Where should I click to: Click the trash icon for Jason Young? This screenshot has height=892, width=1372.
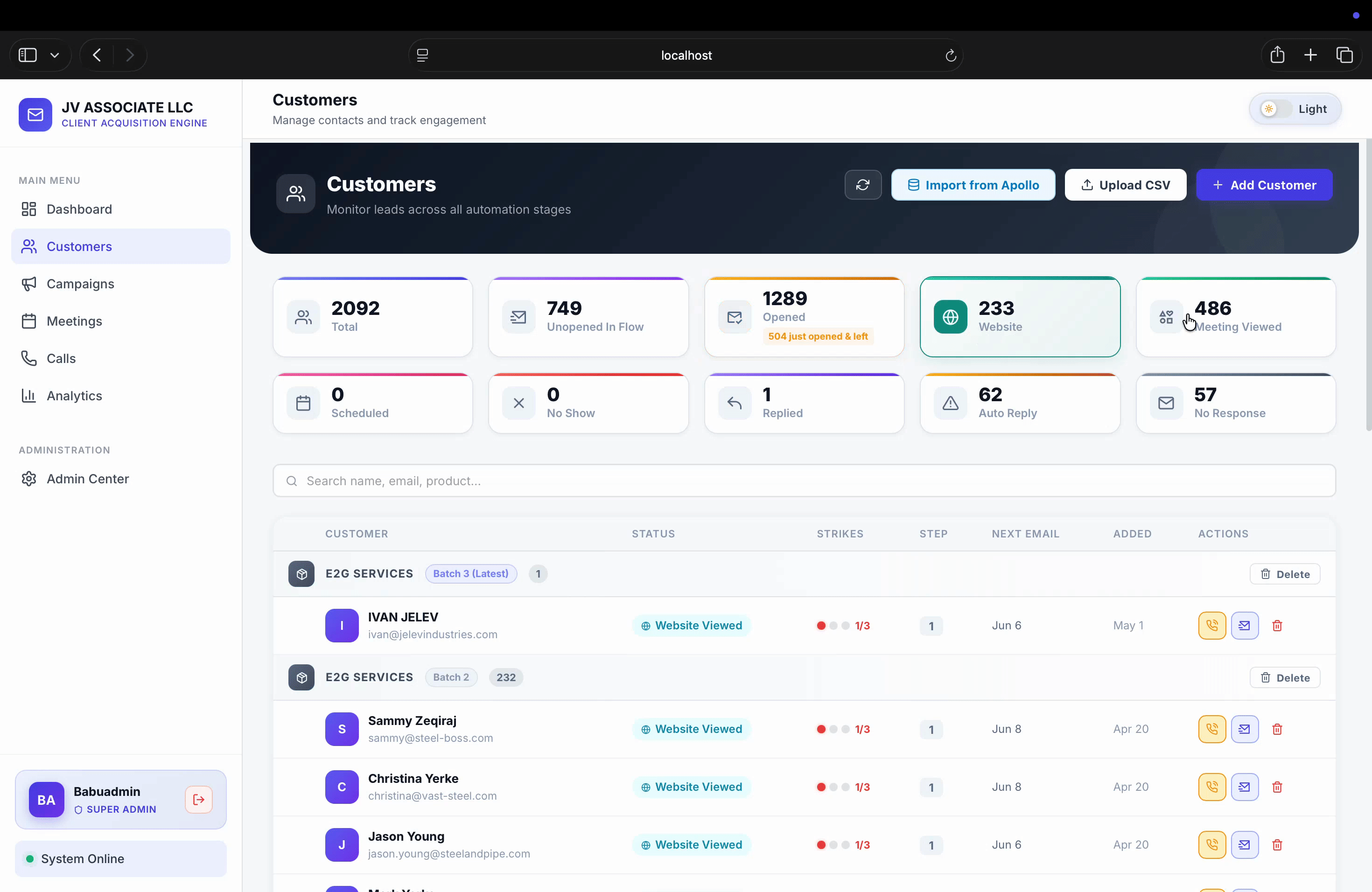click(x=1277, y=844)
